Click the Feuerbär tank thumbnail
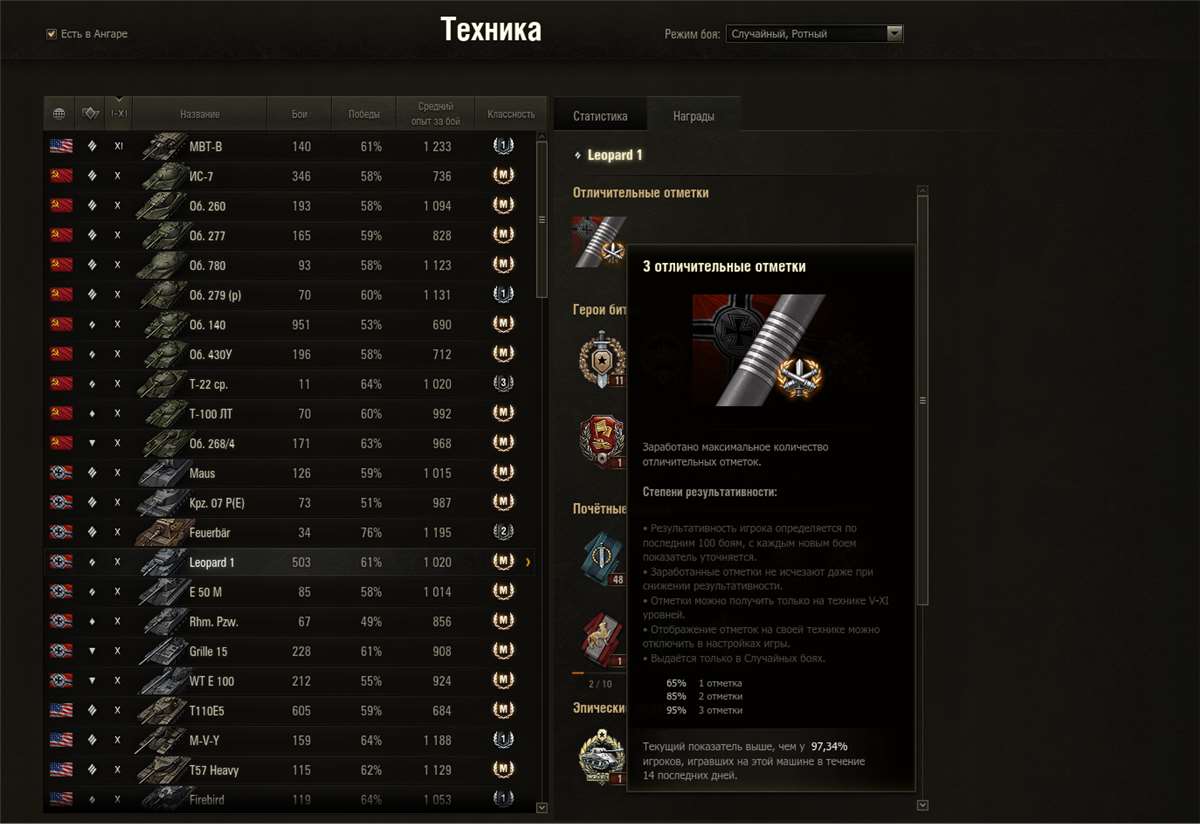The height and width of the screenshot is (824, 1200). pos(160,532)
